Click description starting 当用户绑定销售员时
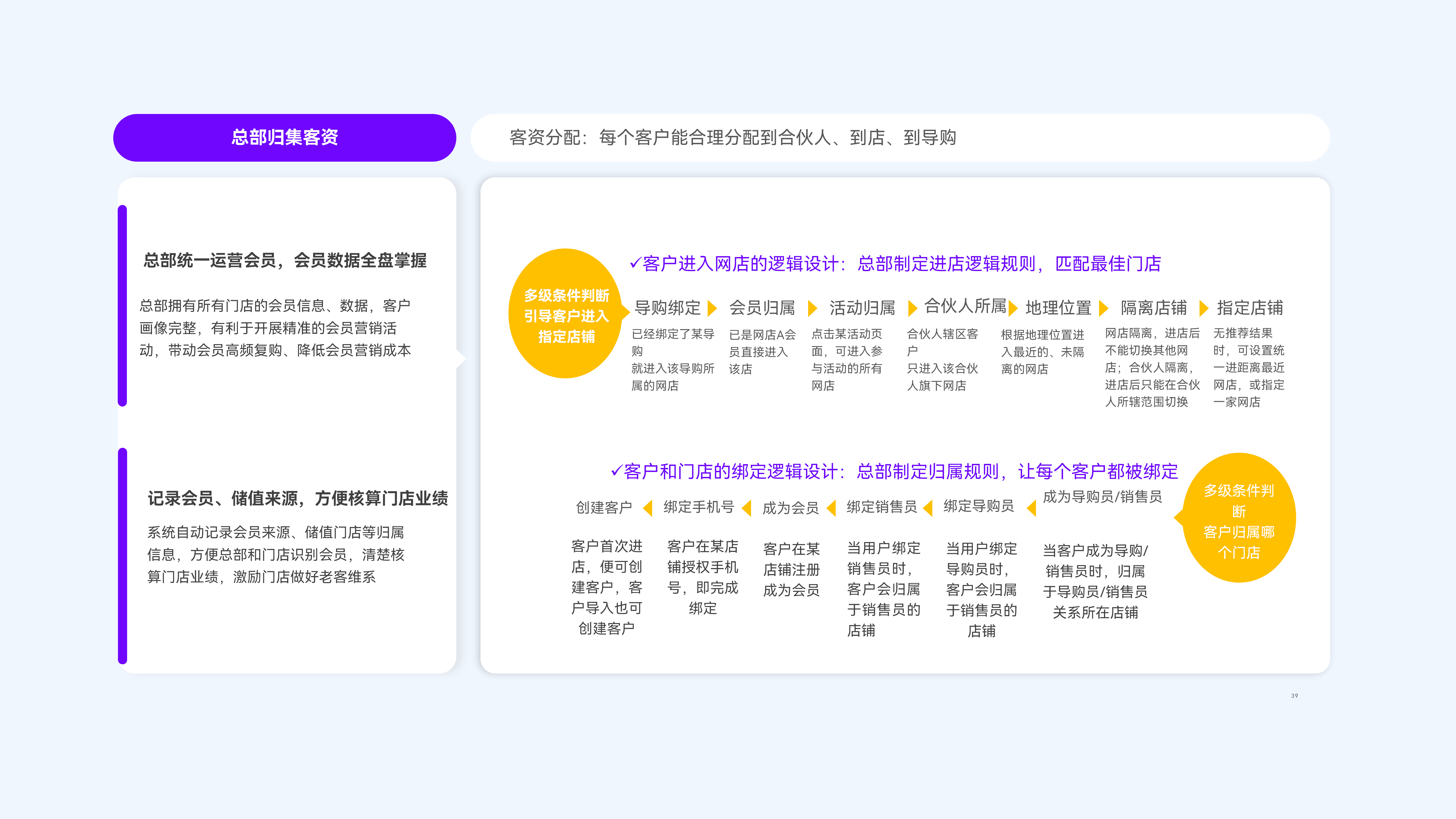 coord(884,589)
